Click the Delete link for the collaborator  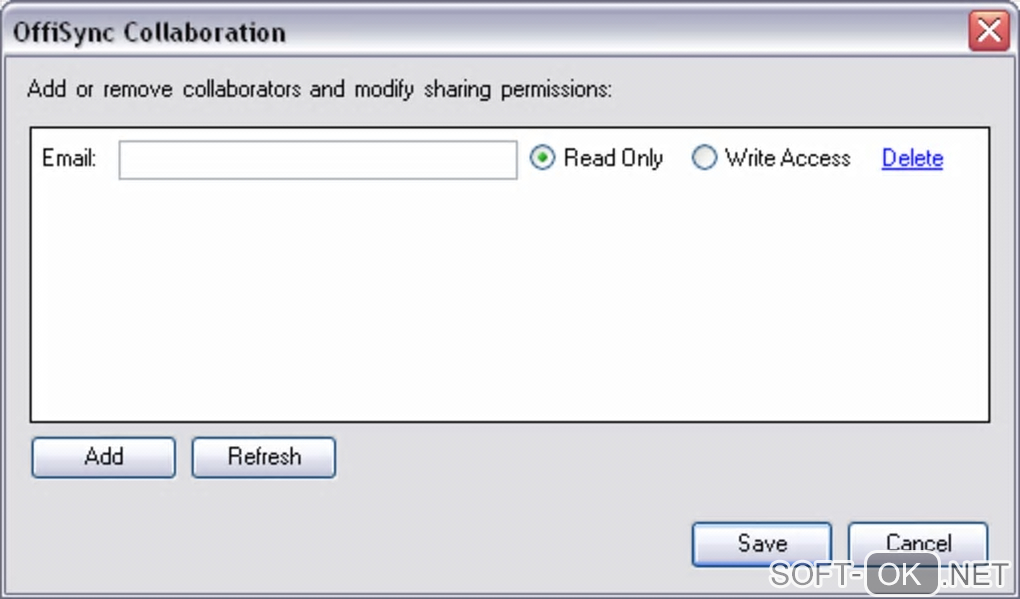[912, 158]
